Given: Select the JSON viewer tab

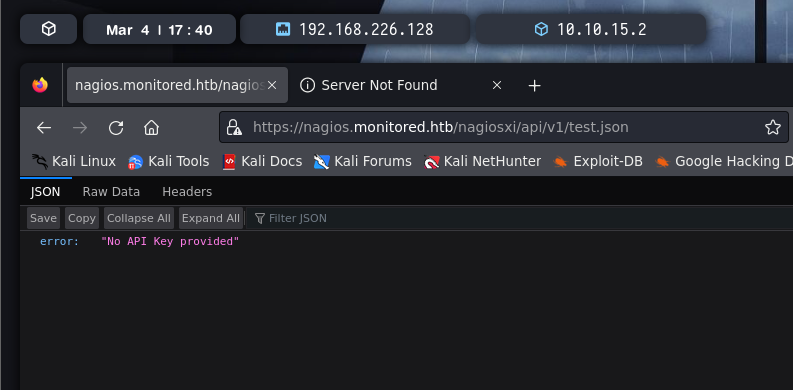Looking at the screenshot, I should tap(46, 192).
